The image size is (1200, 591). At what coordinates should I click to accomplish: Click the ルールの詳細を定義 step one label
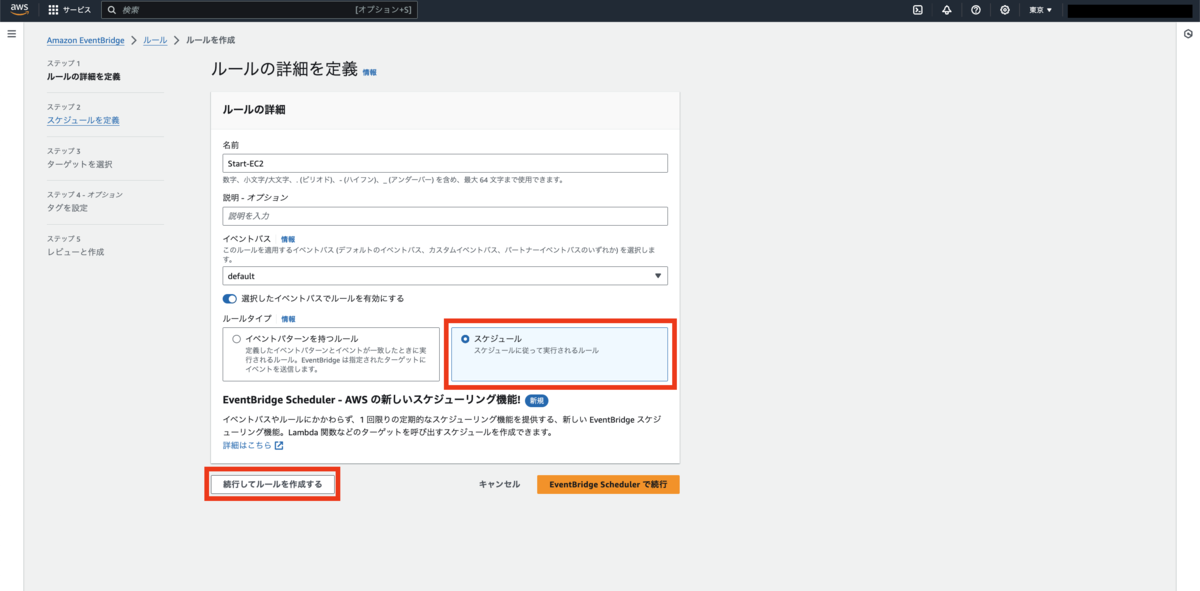(x=83, y=76)
